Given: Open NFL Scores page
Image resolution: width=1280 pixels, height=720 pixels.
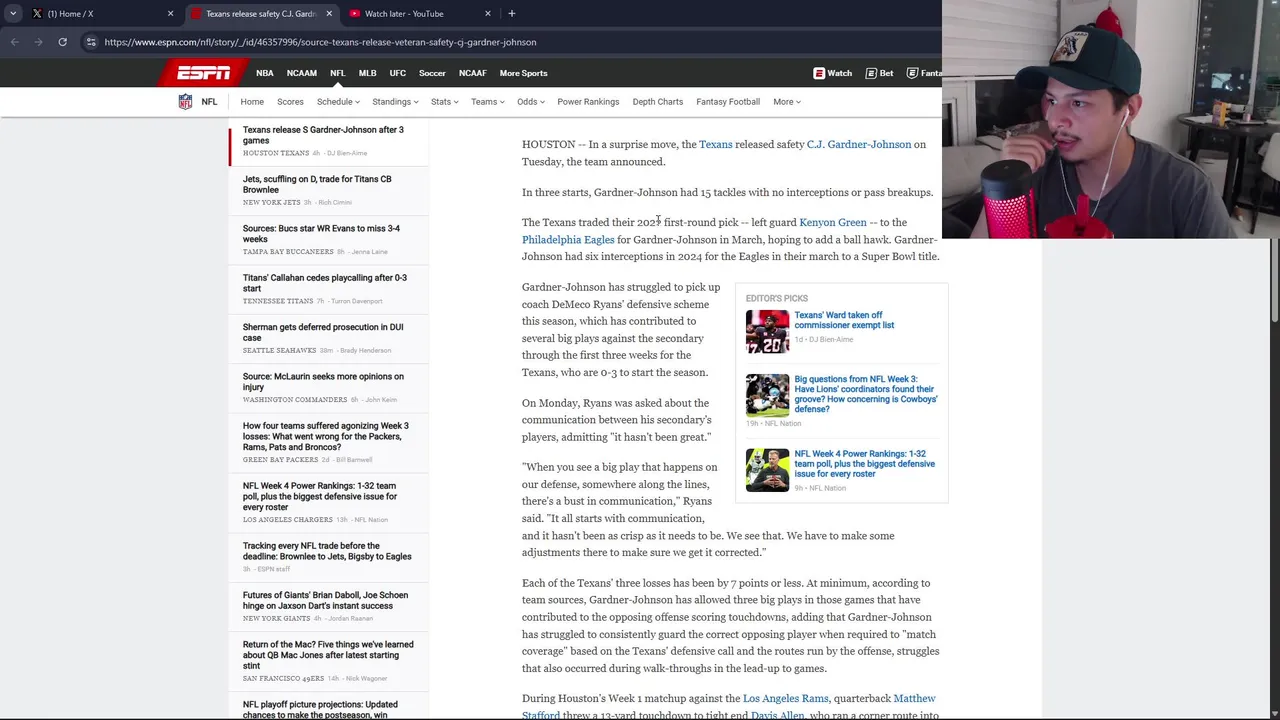Looking at the screenshot, I should pos(290,102).
